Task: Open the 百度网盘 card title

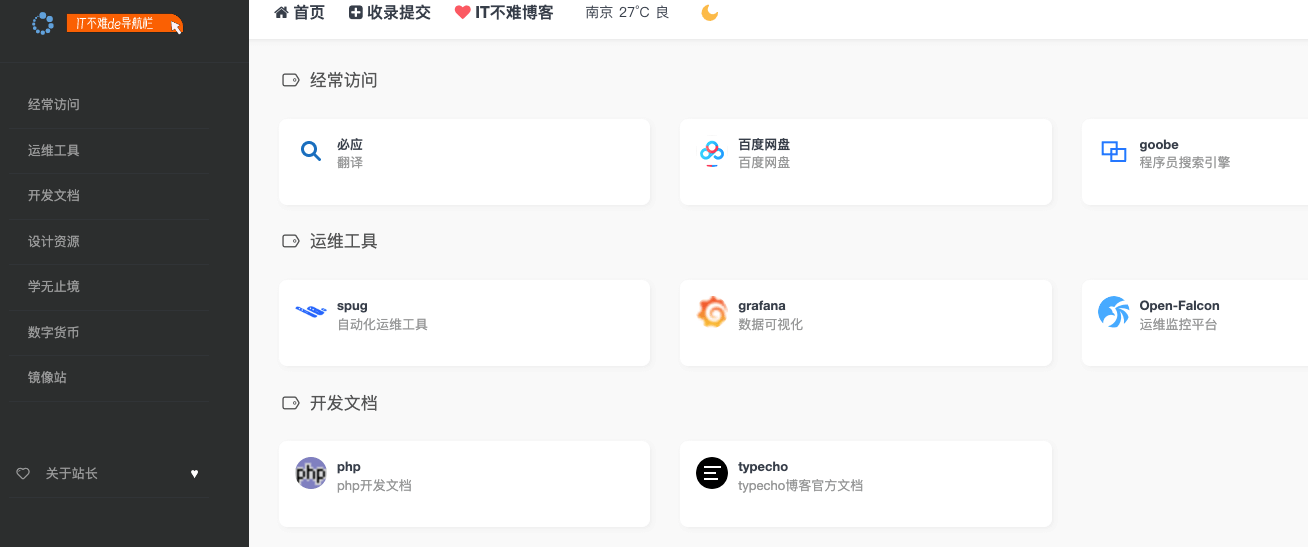Action: click(764, 145)
